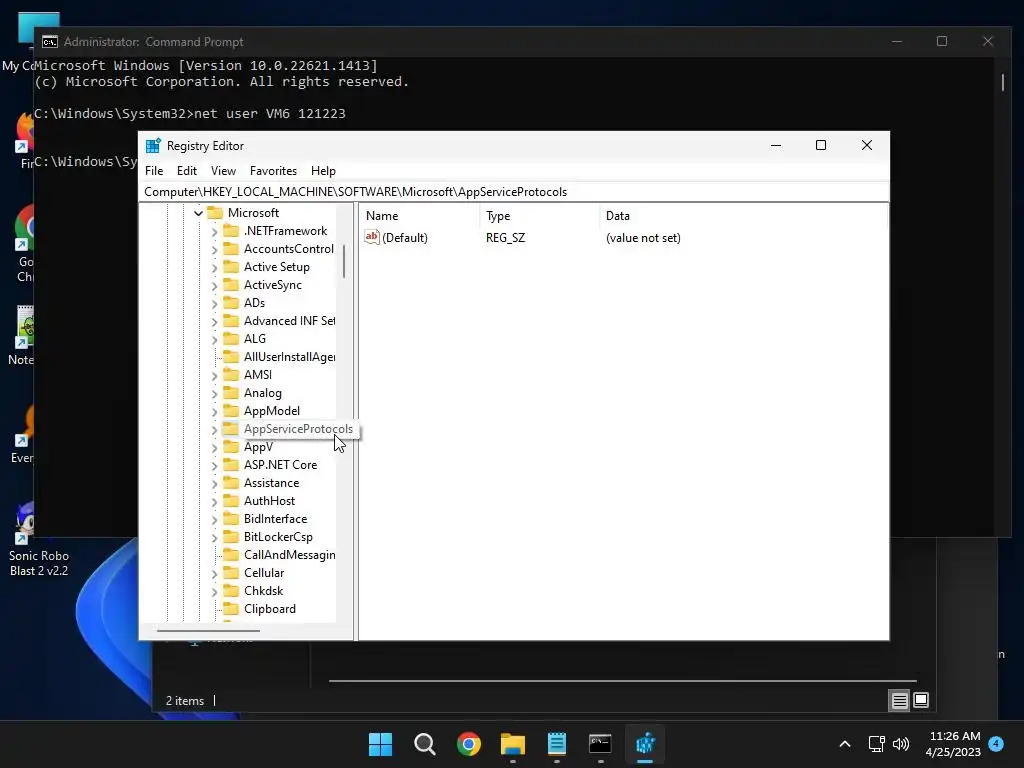Expand the AMSI key
This screenshot has width=1024, height=768.
click(x=214, y=376)
